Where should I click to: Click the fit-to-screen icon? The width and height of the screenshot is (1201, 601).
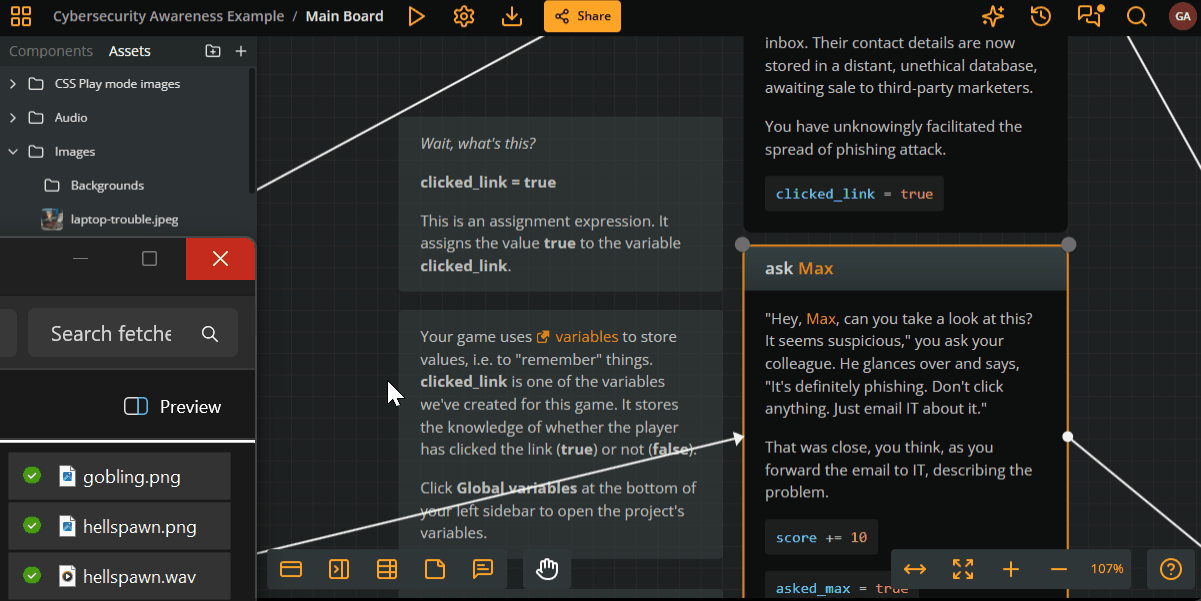[963, 569]
